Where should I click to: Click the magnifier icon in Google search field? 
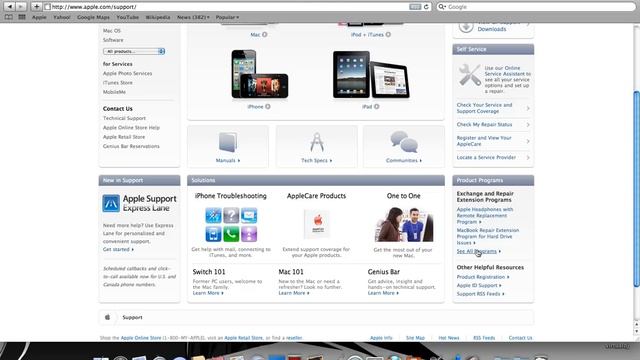coord(442,7)
